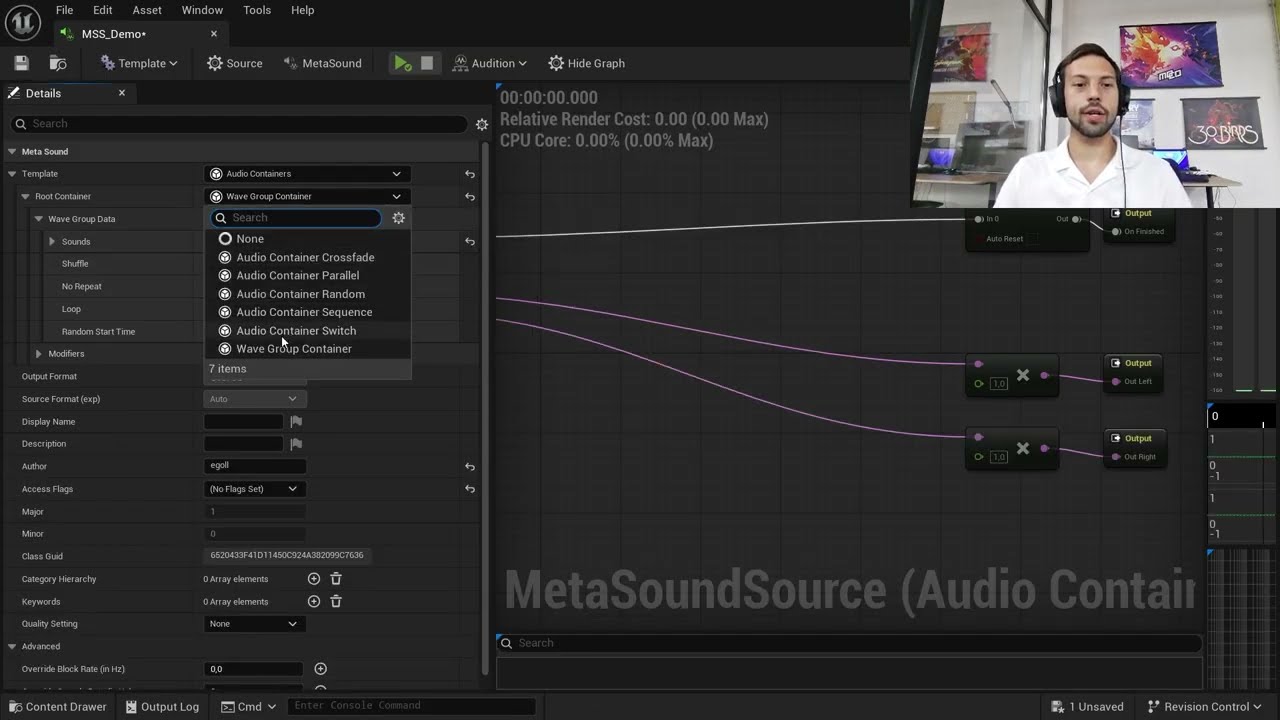Collapse the Meta Sound section
This screenshot has height=720, width=1280.
pos(12,152)
